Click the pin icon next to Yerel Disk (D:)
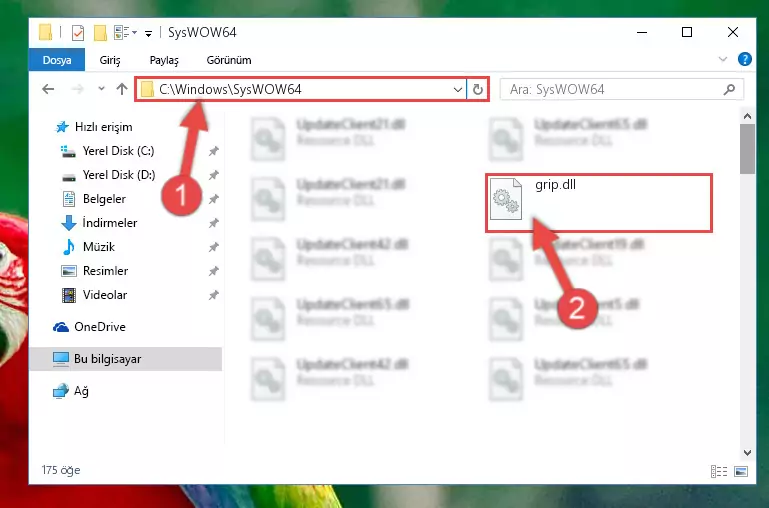The image size is (769, 508). click(213, 175)
